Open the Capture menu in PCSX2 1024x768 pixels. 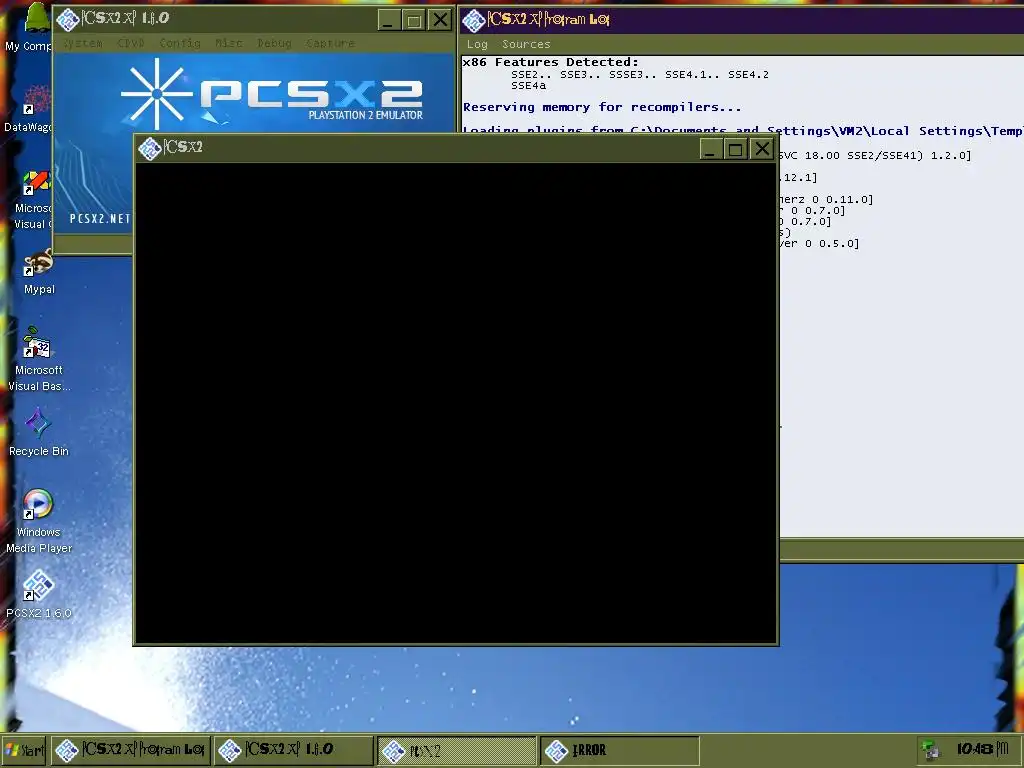[x=330, y=43]
